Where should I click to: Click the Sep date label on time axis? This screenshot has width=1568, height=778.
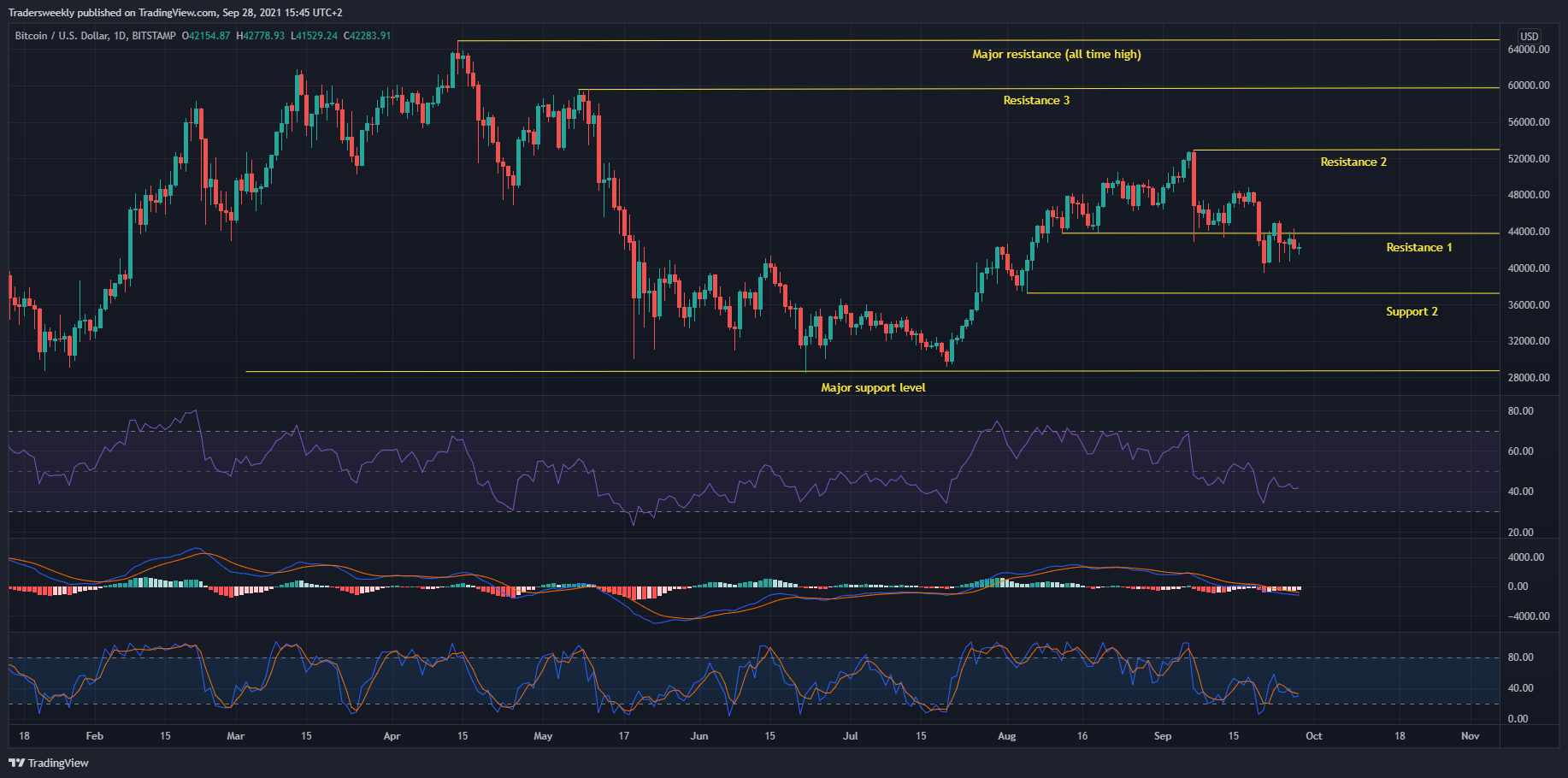click(1163, 736)
